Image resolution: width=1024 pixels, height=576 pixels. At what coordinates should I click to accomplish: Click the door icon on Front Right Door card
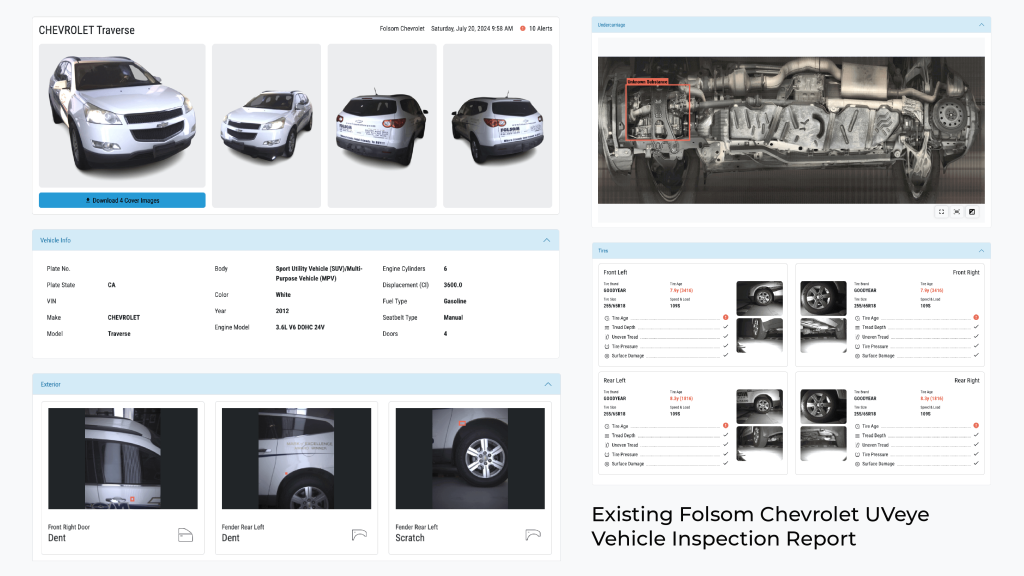(184, 535)
